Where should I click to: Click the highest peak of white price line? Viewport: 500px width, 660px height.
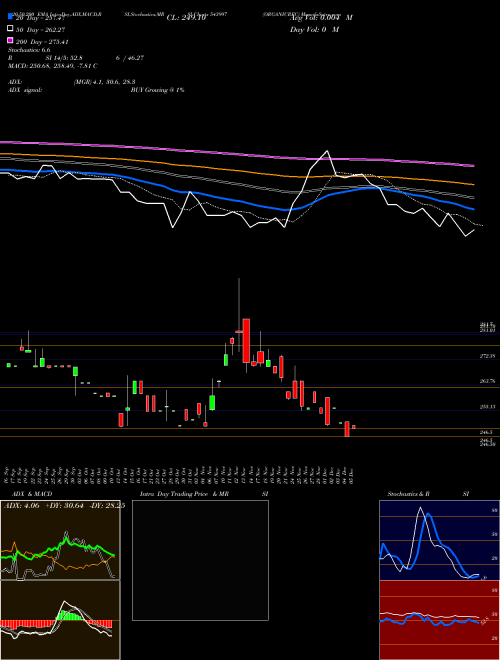[x=327, y=151]
